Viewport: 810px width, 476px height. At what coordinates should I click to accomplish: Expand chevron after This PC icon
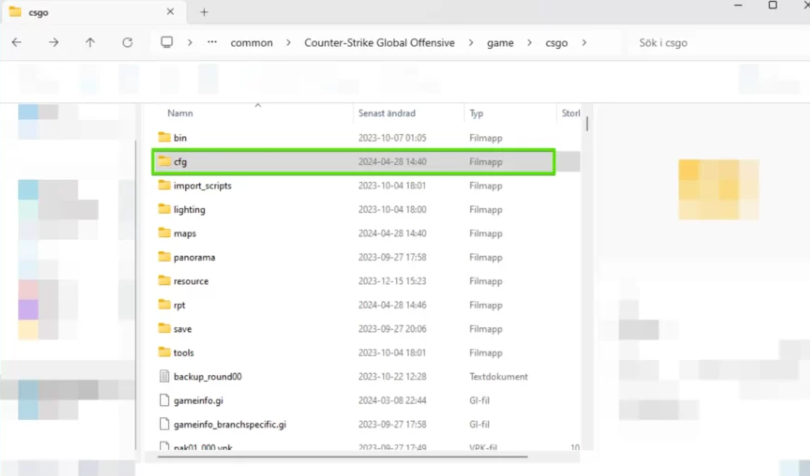point(190,43)
